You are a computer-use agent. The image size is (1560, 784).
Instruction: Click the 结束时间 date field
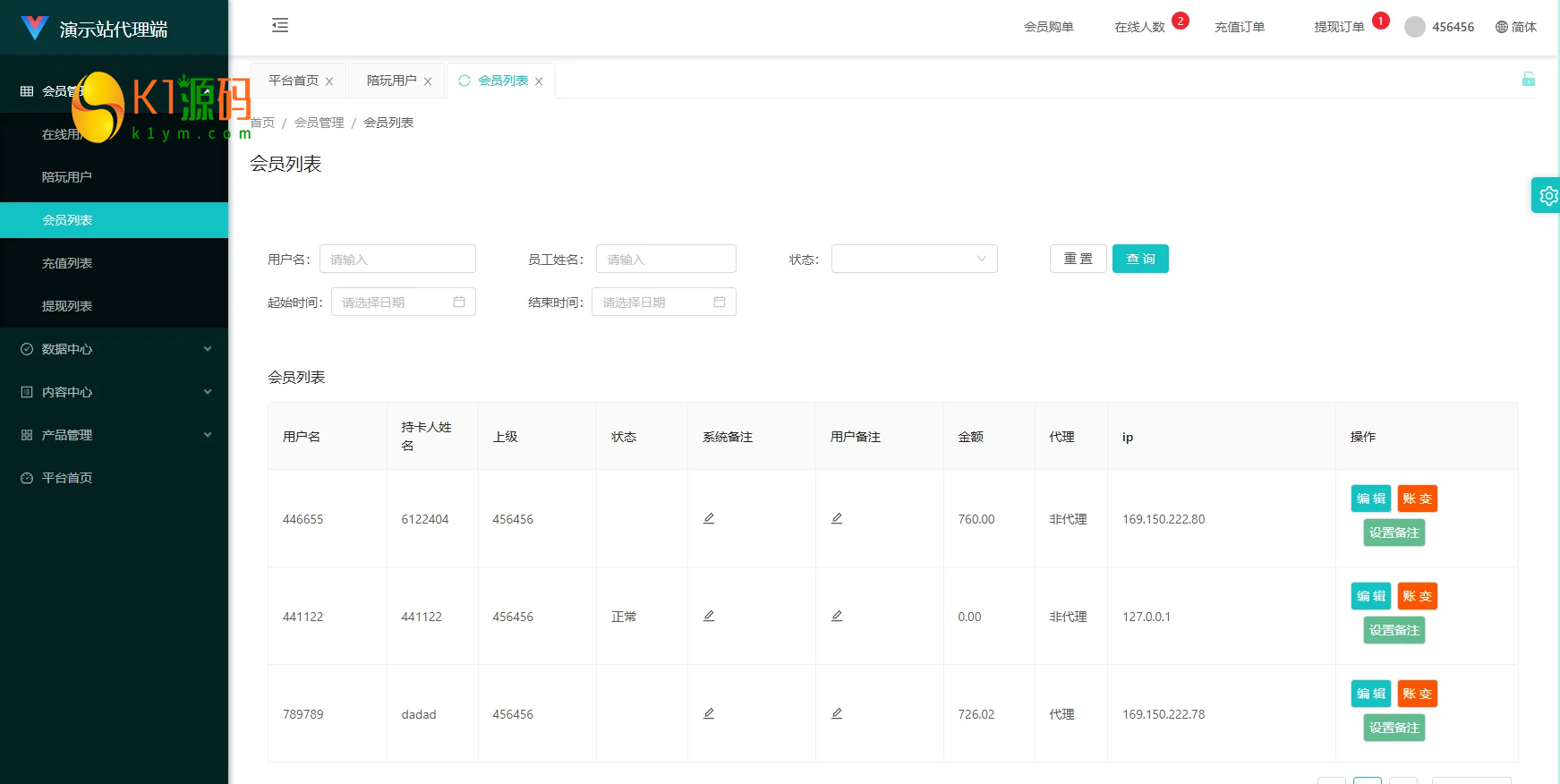coord(663,302)
